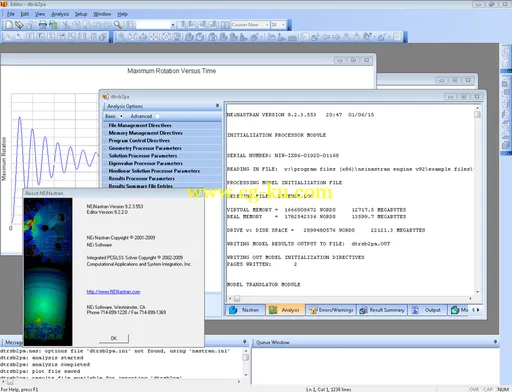Pin the Analysis Options panel
Image resolution: width=512 pixels, height=392 pixels.
217,106
